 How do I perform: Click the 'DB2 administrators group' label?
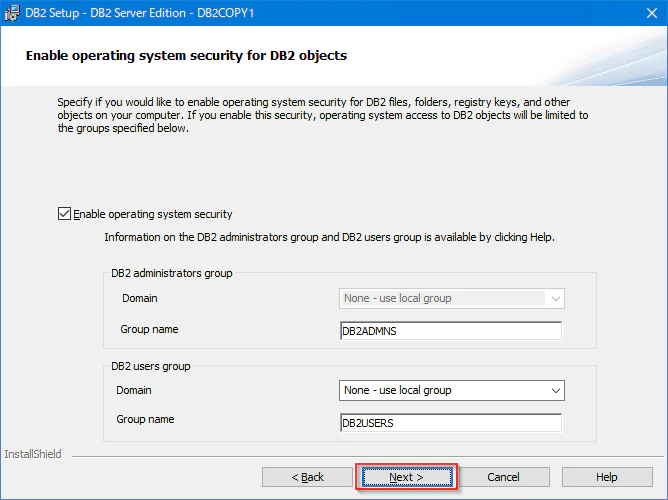pyautogui.click(x=172, y=273)
